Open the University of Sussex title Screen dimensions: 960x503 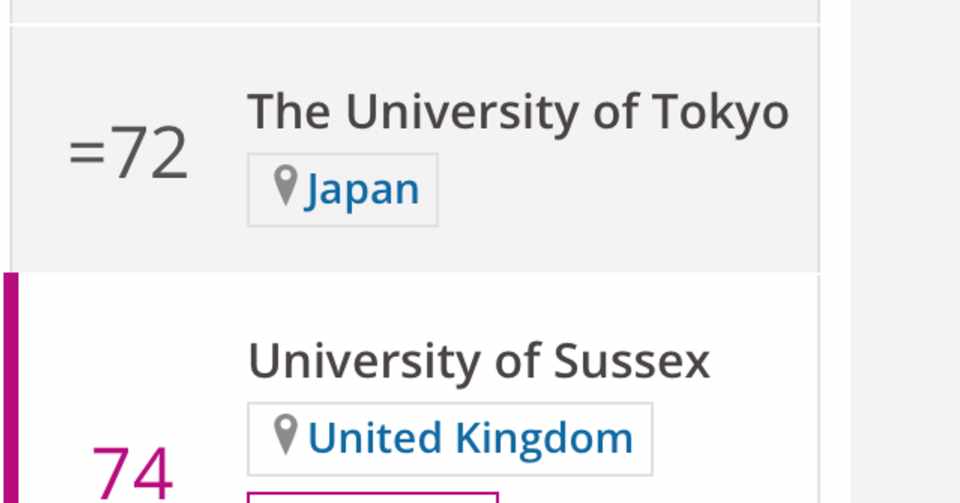478,361
